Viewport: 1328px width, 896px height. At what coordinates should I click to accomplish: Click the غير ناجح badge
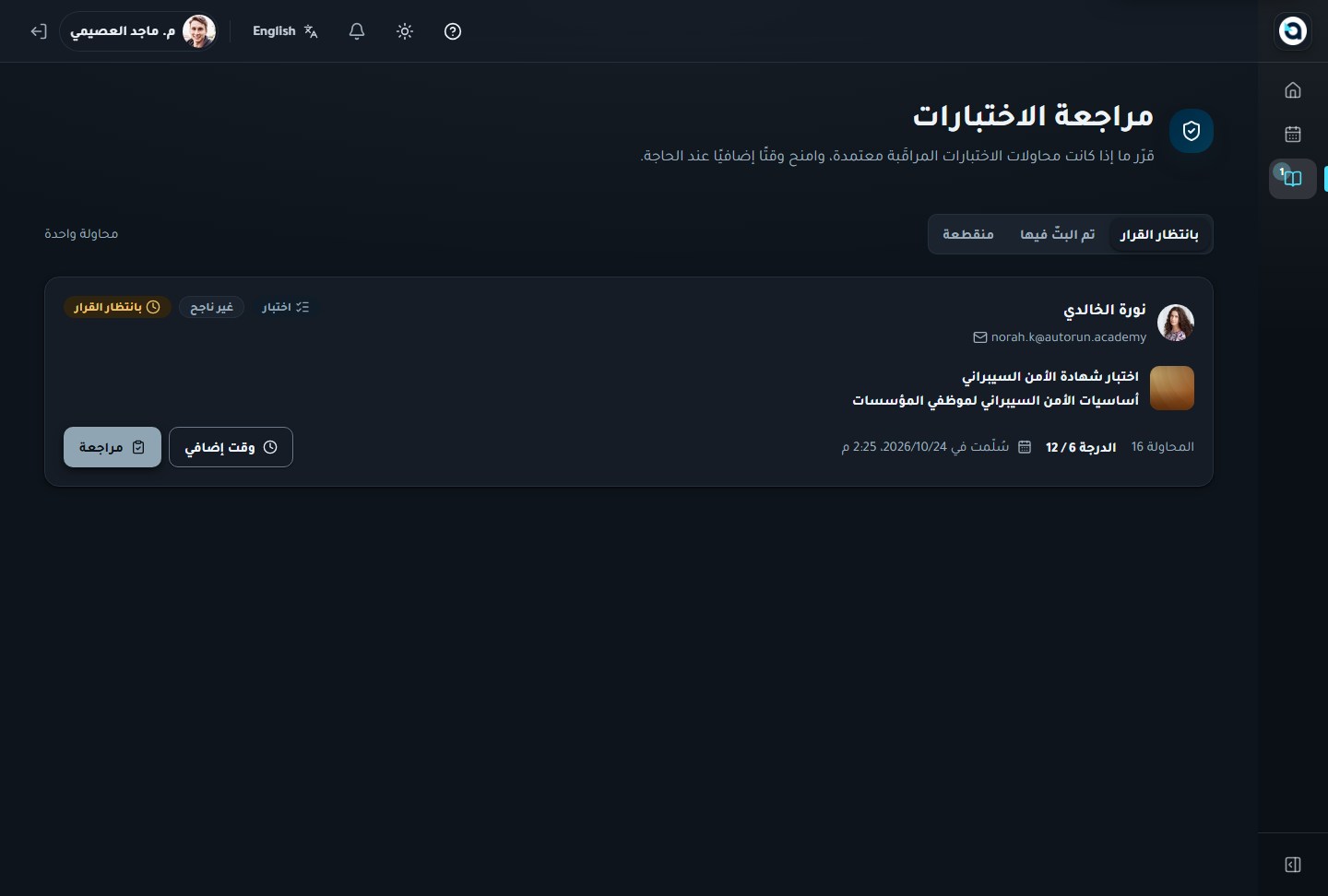[211, 307]
